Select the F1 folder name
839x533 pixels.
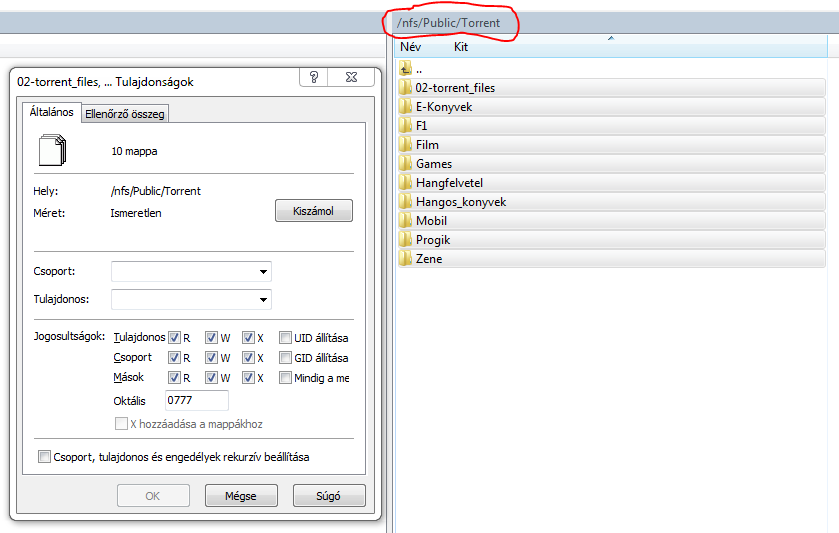tap(421, 126)
